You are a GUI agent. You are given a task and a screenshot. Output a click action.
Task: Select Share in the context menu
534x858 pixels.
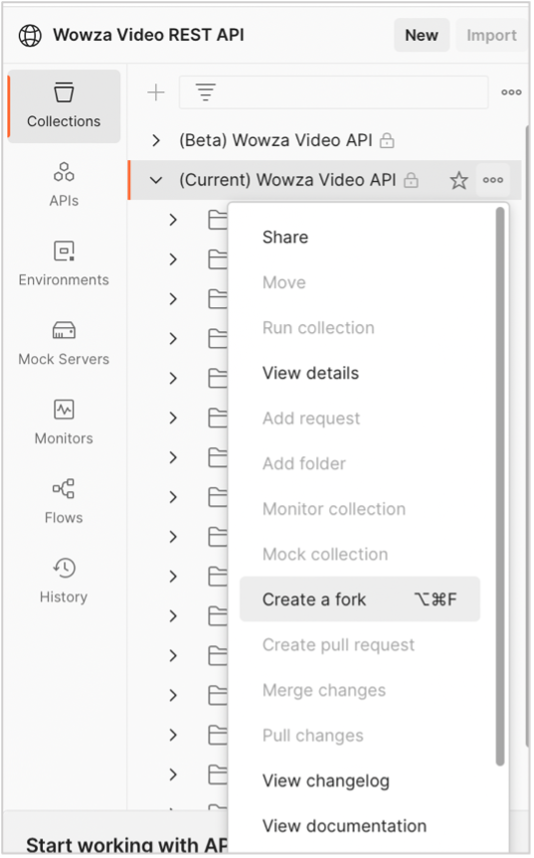(x=285, y=237)
